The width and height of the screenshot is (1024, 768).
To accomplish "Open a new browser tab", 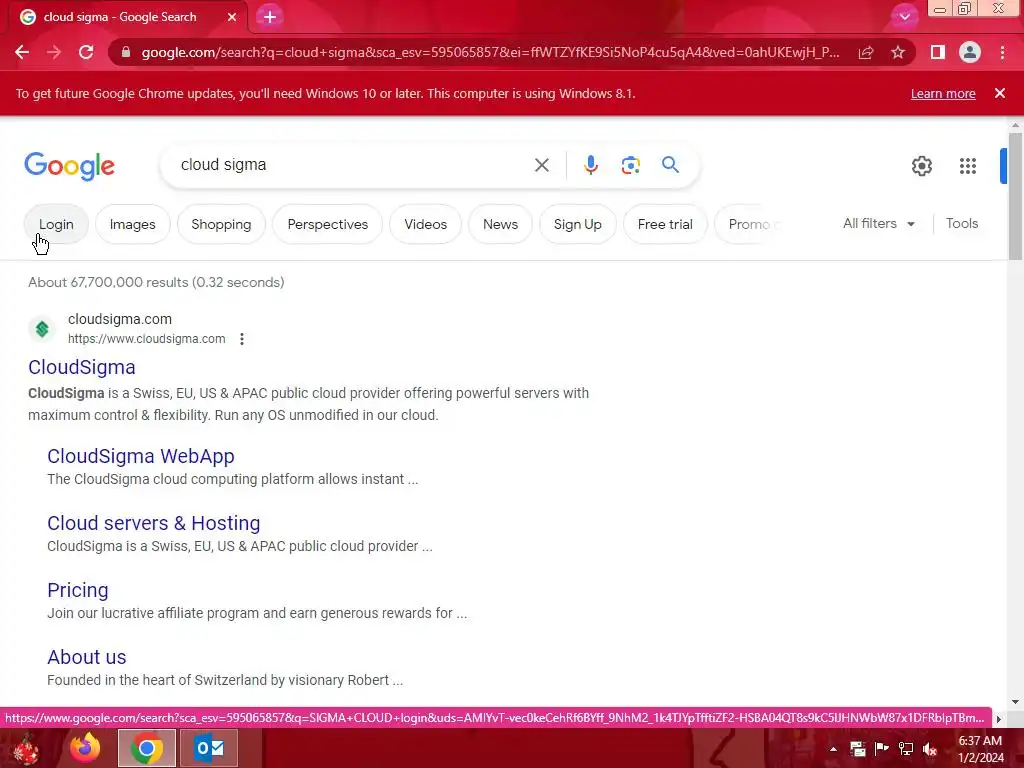I will click(x=270, y=17).
